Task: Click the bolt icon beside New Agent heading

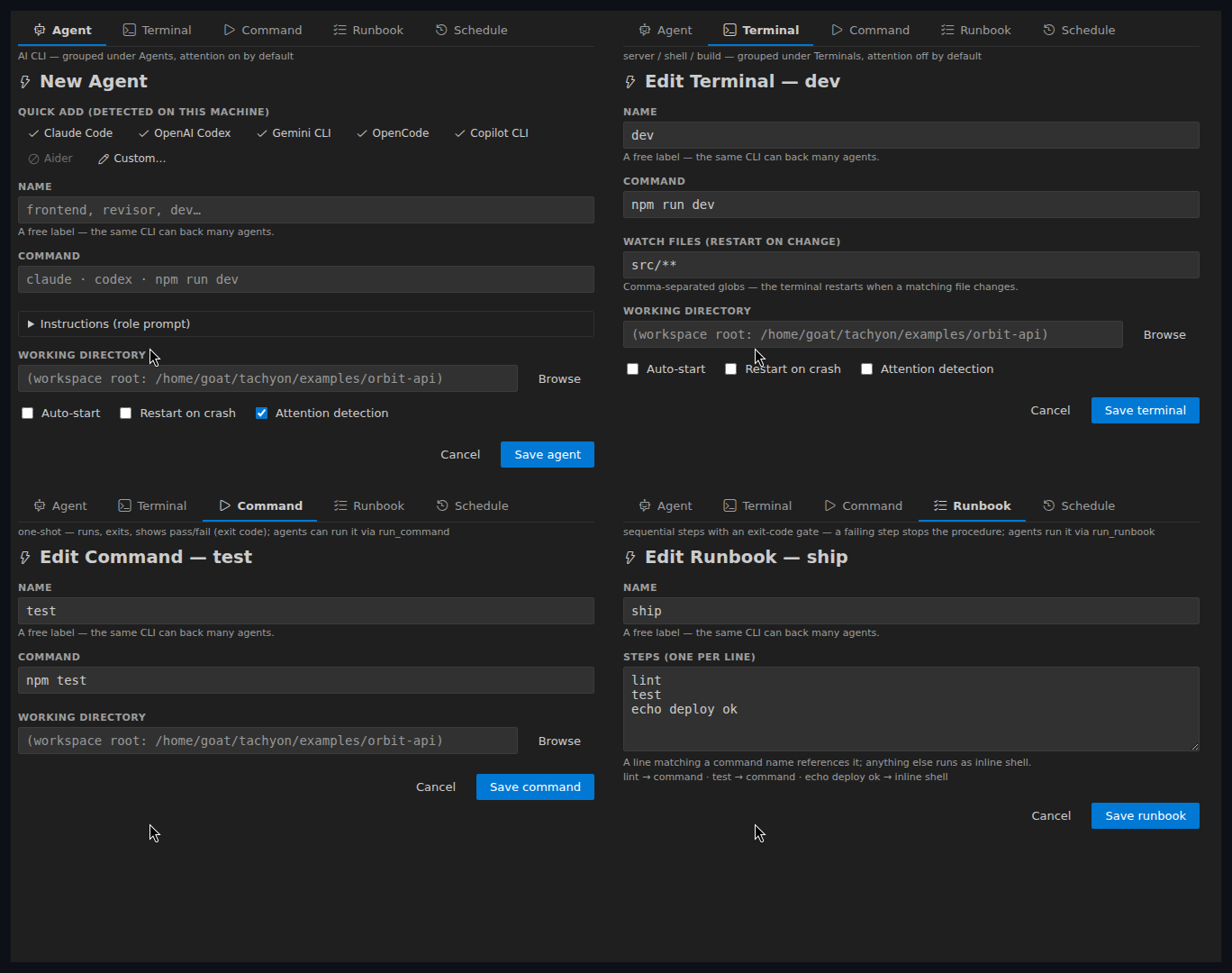Action: click(25, 82)
